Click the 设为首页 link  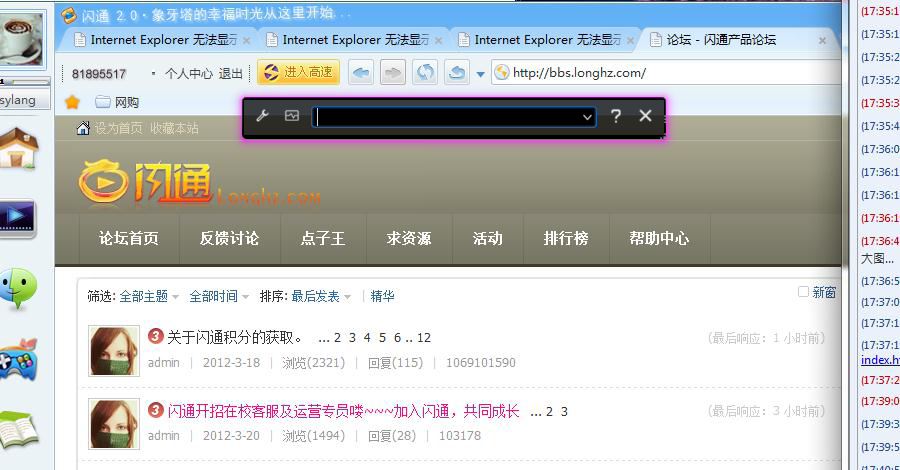point(118,128)
